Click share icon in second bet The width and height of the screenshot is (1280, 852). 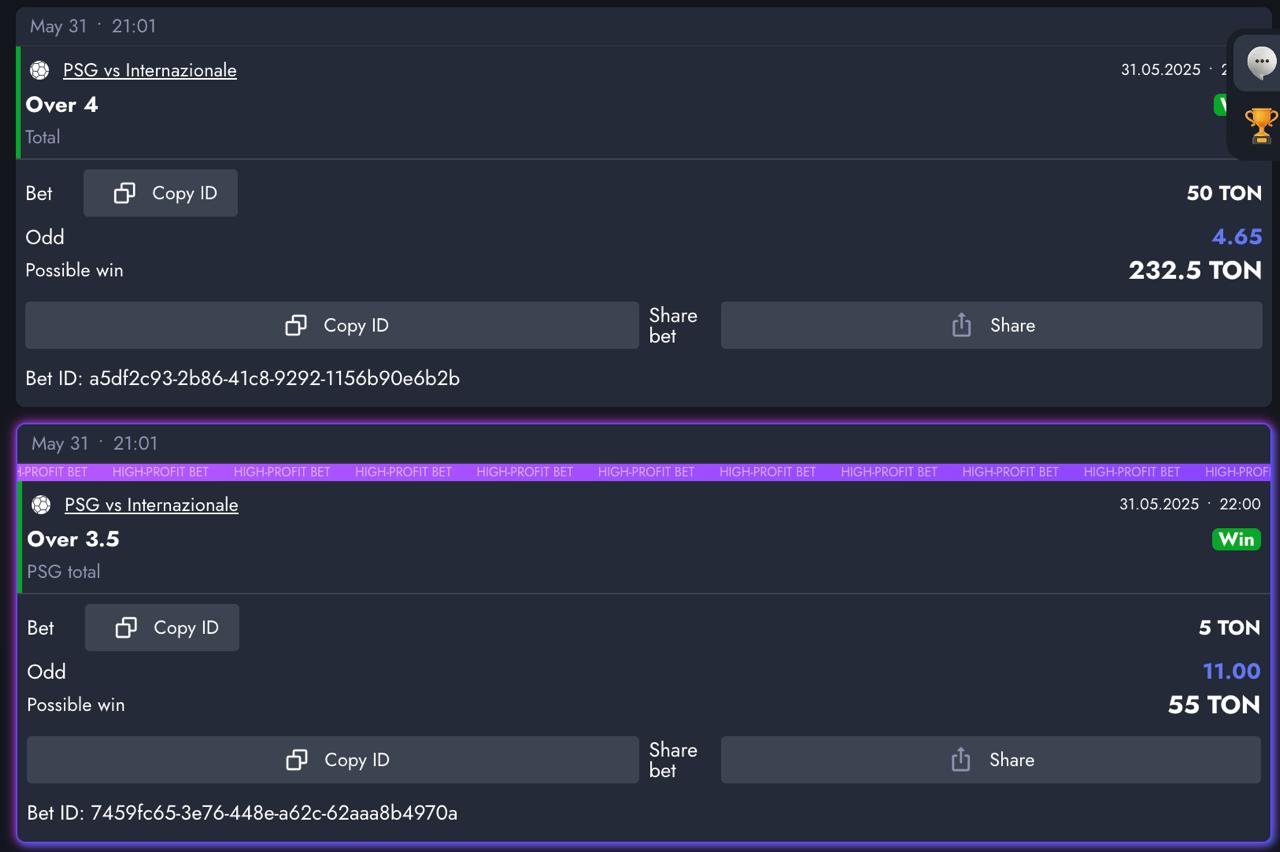pos(961,760)
